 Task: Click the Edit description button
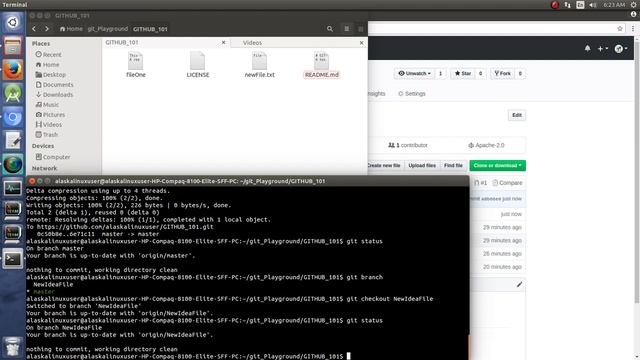click(x=517, y=115)
